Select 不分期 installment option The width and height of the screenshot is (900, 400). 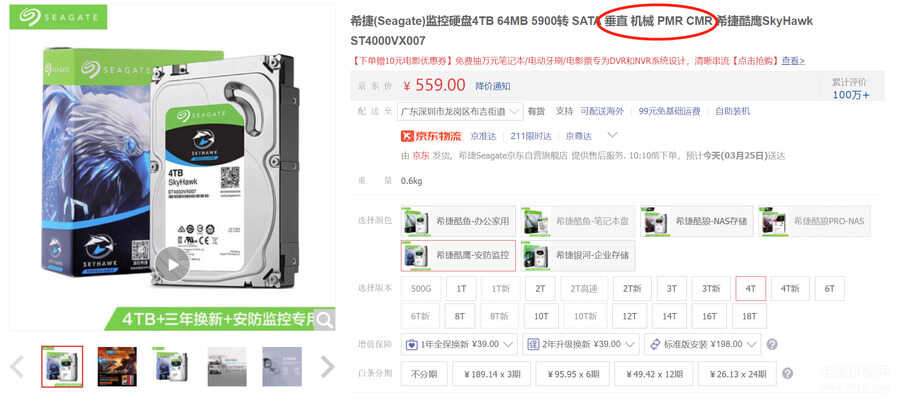pyautogui.click(x=425, y=374)
